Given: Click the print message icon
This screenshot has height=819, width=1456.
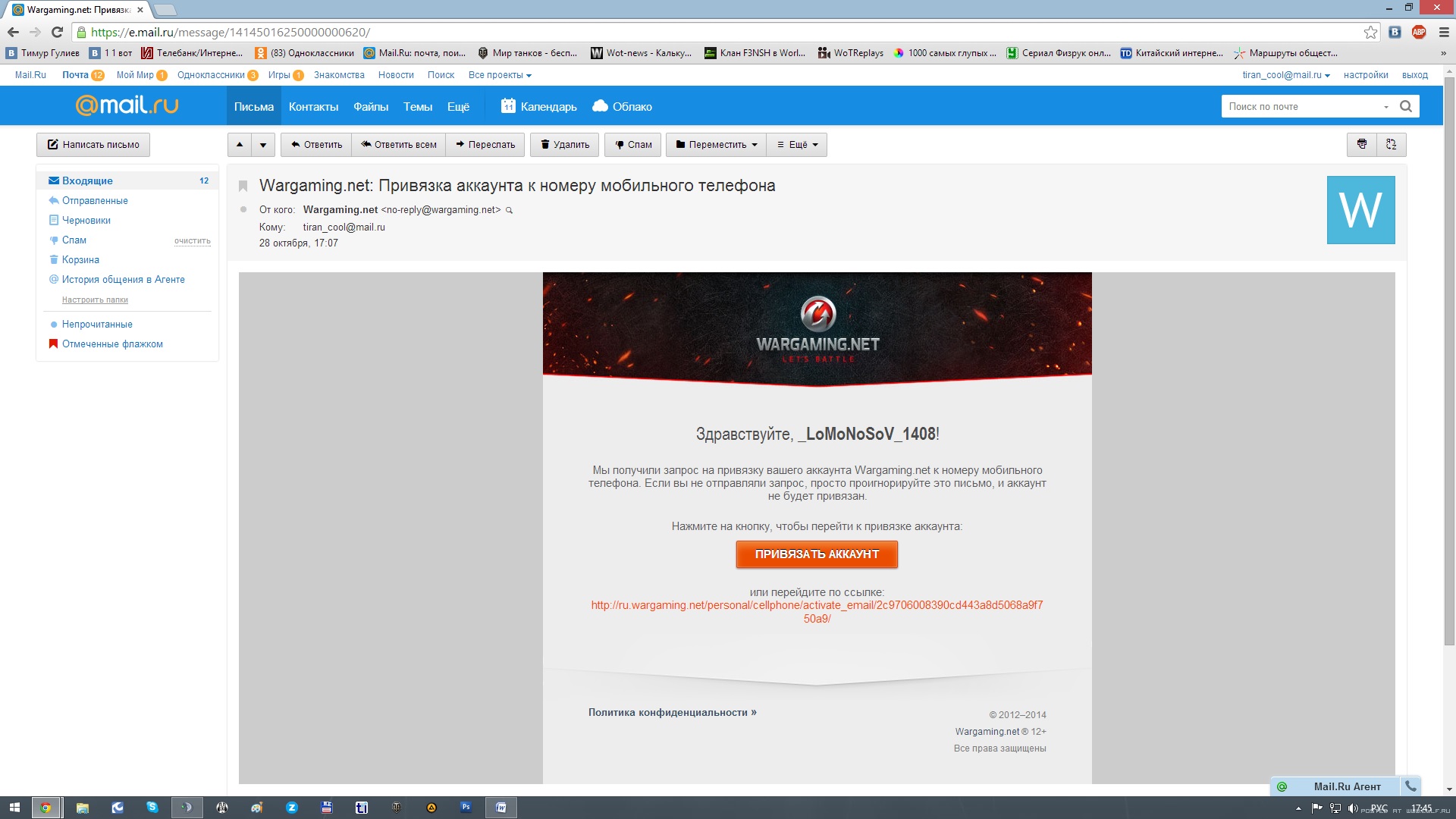Looking at the screenshot, I should [x=1362, y=145].
